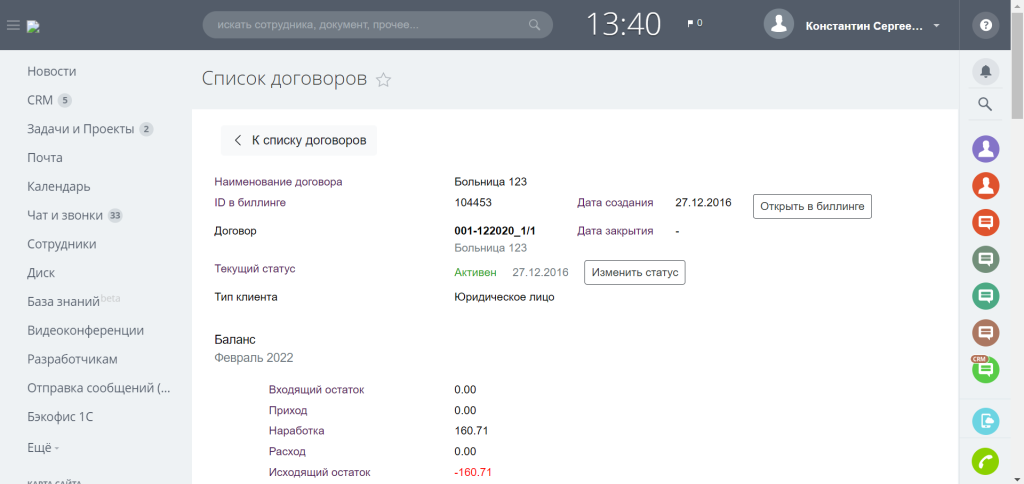
Task: Expand the user name dropdown arrow
Action: coord(936,26)
